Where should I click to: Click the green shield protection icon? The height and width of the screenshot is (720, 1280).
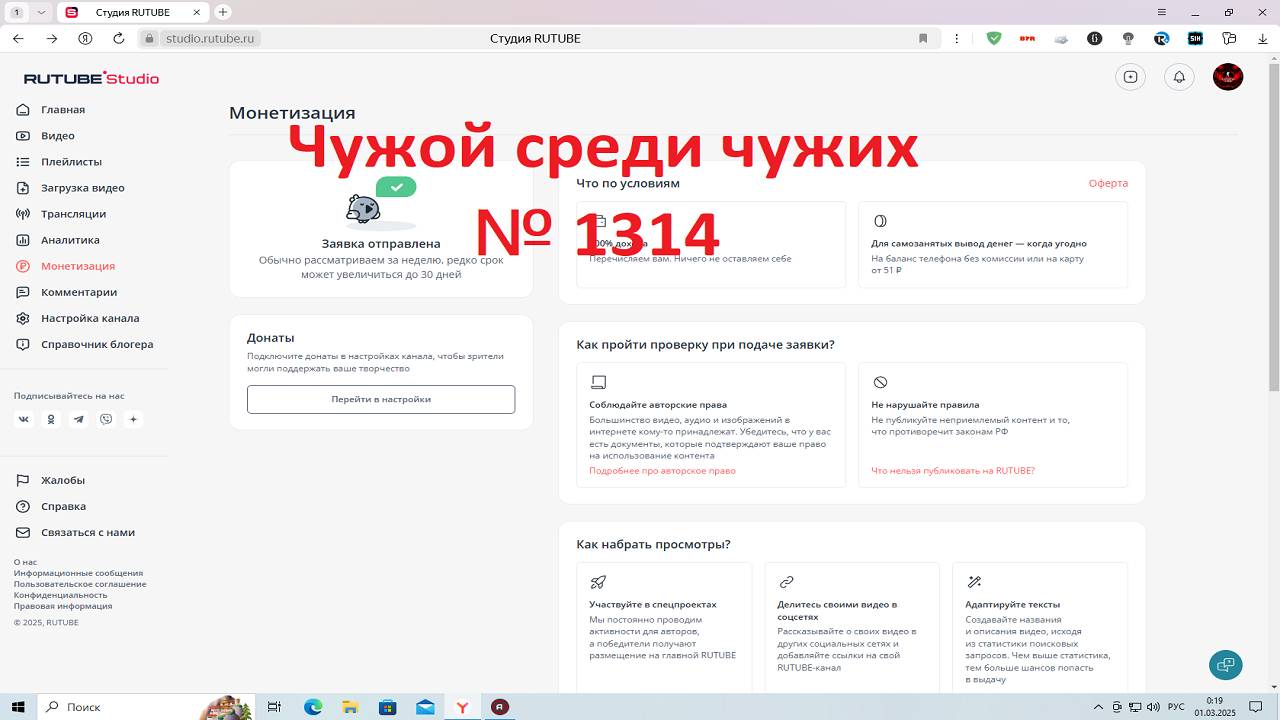point(994,38)
